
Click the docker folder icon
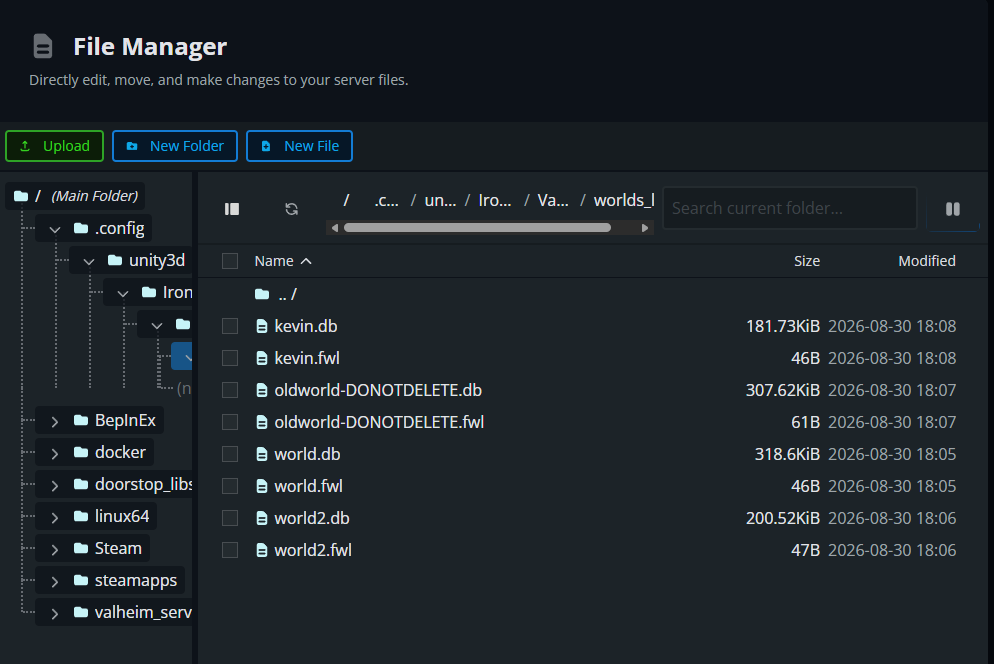click(x=81, y=452)
